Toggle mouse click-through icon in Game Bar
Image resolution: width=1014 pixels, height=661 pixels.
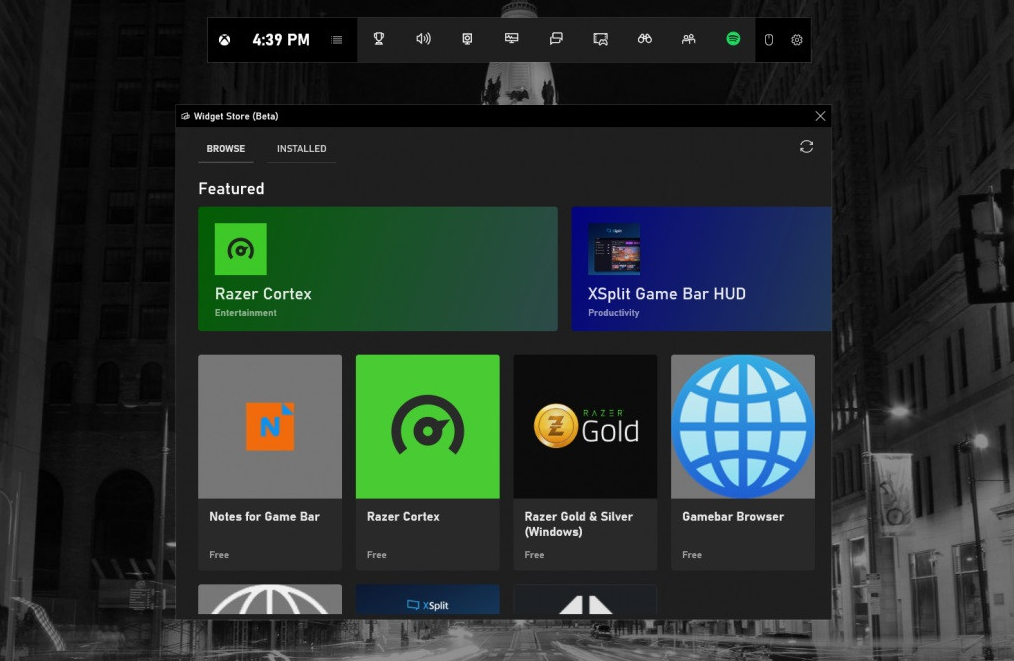[x=769, y=40]
